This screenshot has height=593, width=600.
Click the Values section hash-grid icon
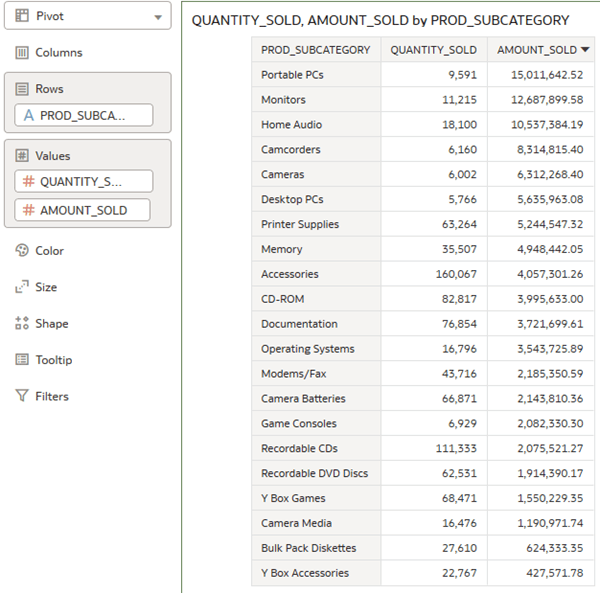tap(22, 156)
